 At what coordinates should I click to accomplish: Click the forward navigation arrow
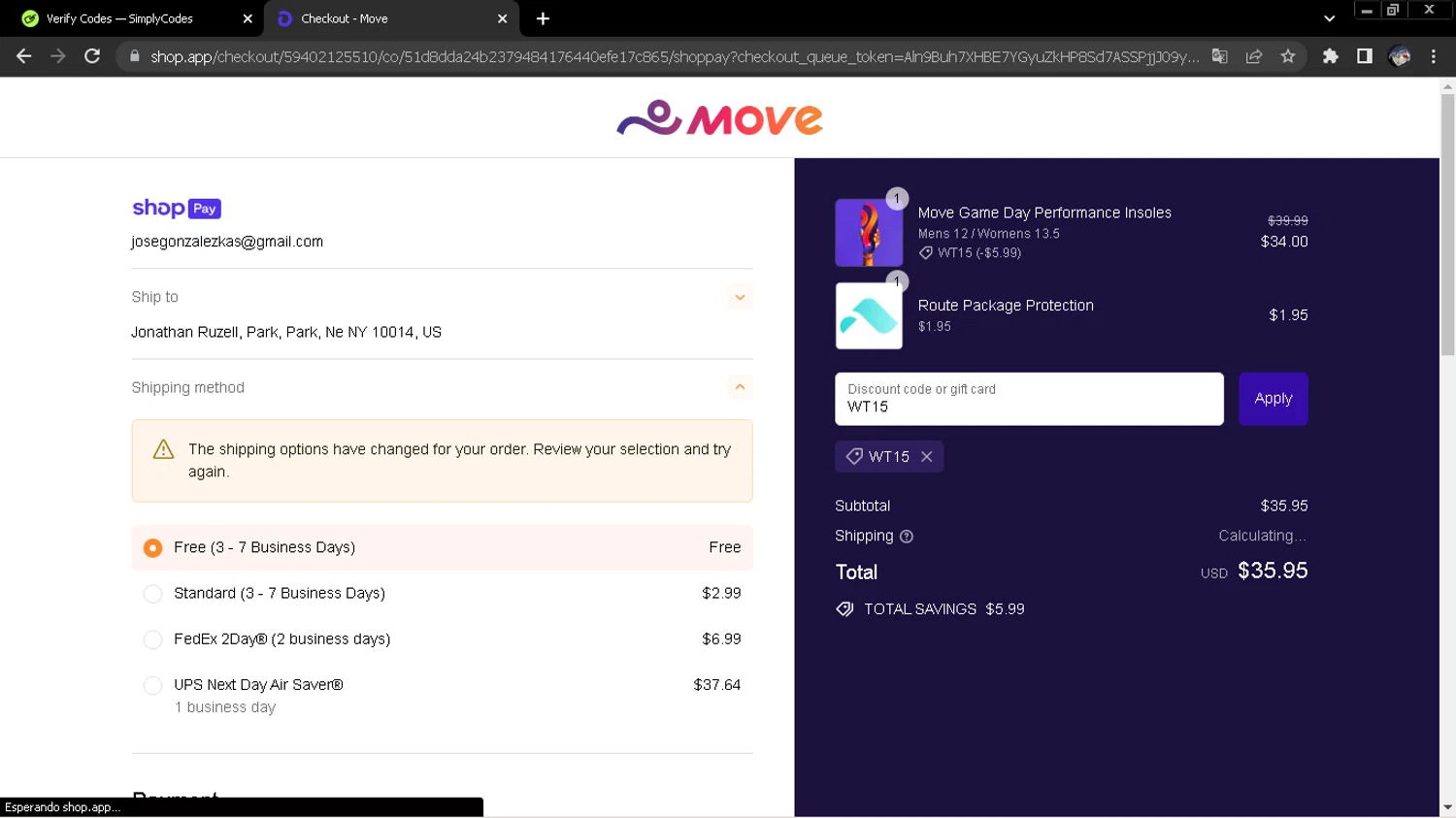tap(58, 56)
